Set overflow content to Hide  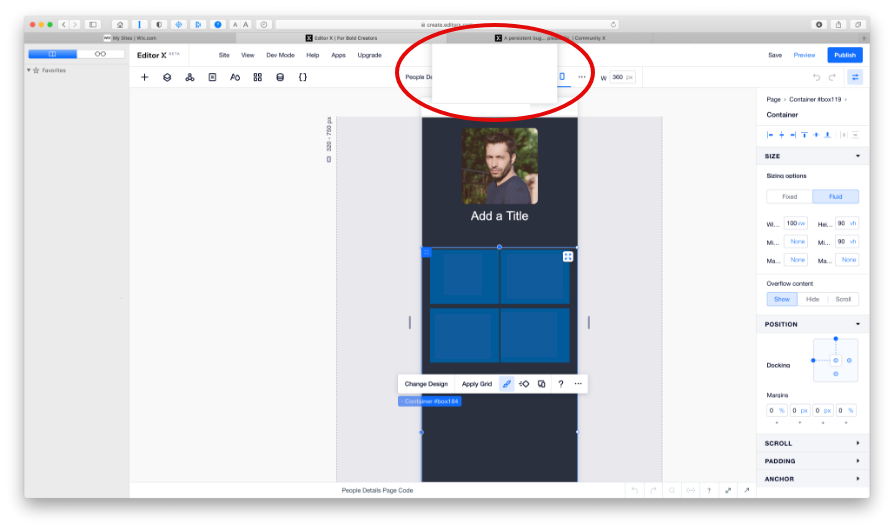point(812,299)
